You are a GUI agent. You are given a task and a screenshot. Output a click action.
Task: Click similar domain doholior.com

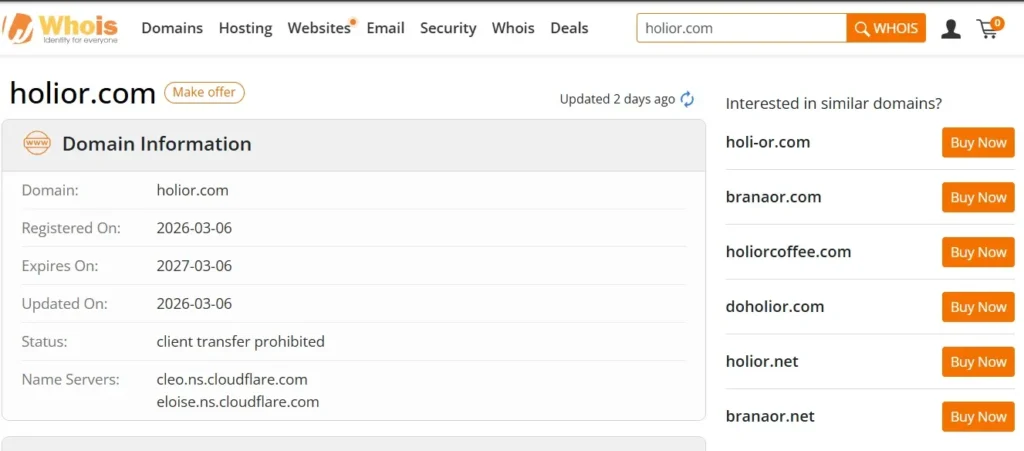[775, 307]
